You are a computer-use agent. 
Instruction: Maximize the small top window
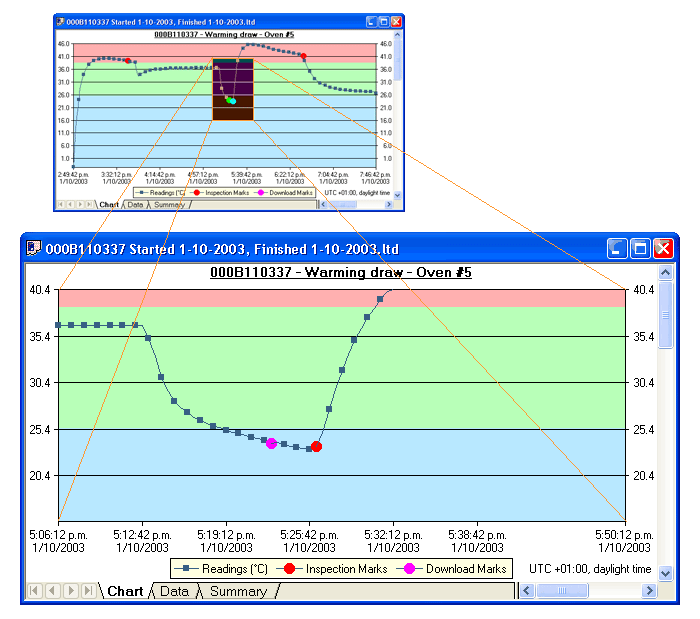coord(383,21)
